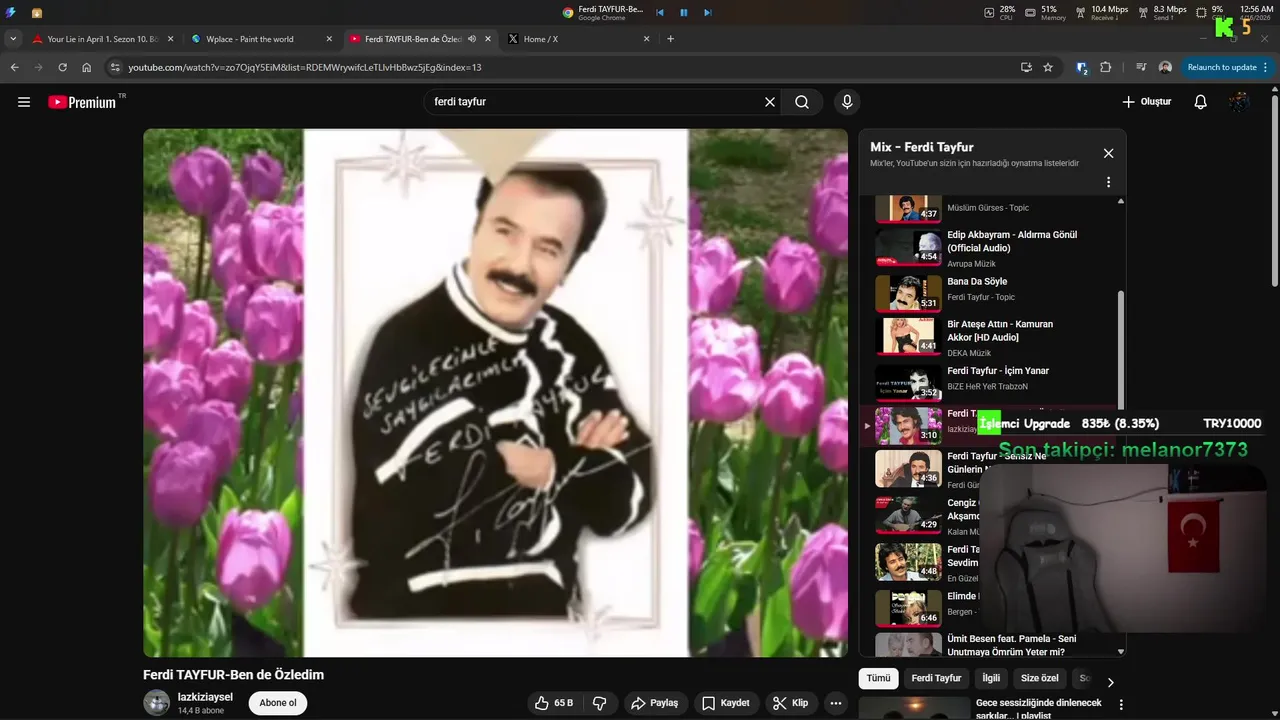Show more filter chips with the right arrow
Image resolution: width=1280 pixels, height=720 pixels.
pyautogui.click(x=1110, y=682)
